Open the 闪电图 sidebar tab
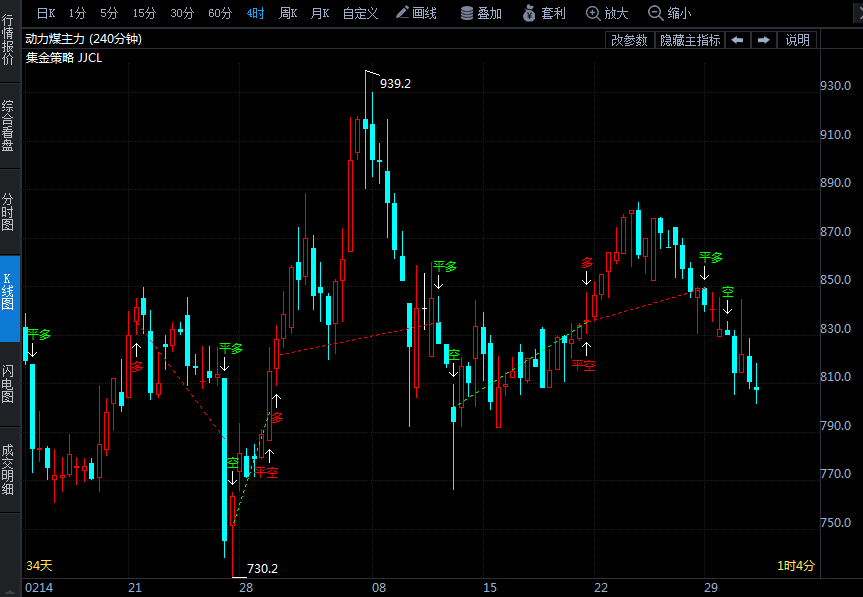The image size is (863, 597). 9,381
